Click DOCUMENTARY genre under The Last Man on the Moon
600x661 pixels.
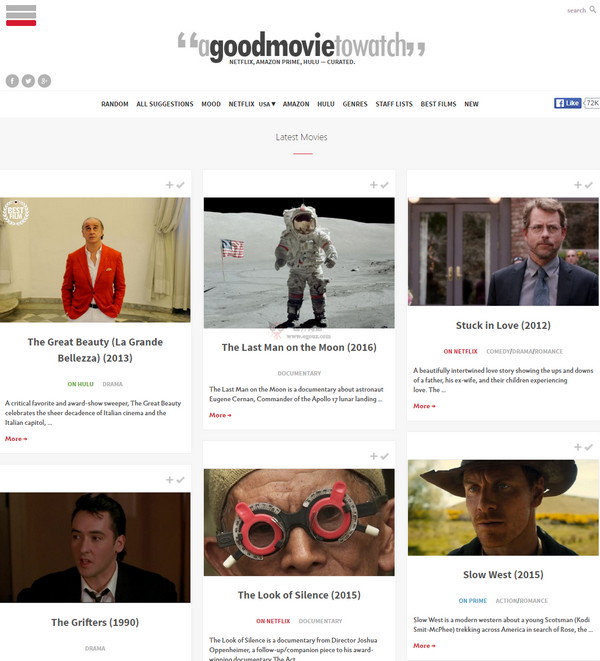pyautogui.click(x=299, y=373)
